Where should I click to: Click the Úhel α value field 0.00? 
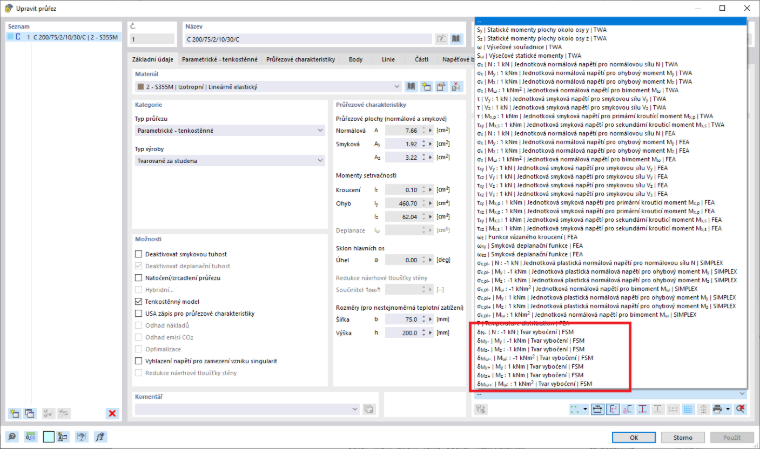[403, 260]
